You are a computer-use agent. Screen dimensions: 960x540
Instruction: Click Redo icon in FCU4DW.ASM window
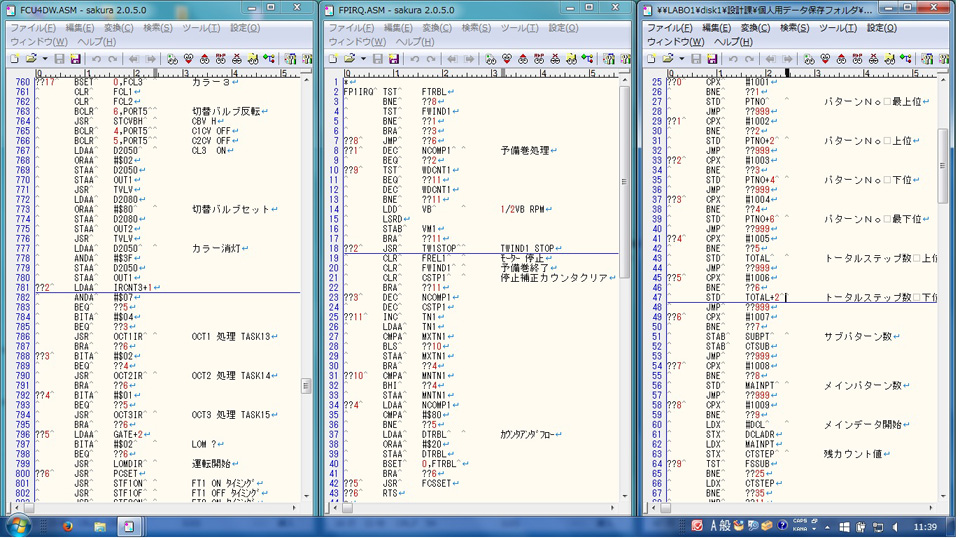tap(113, 59)
